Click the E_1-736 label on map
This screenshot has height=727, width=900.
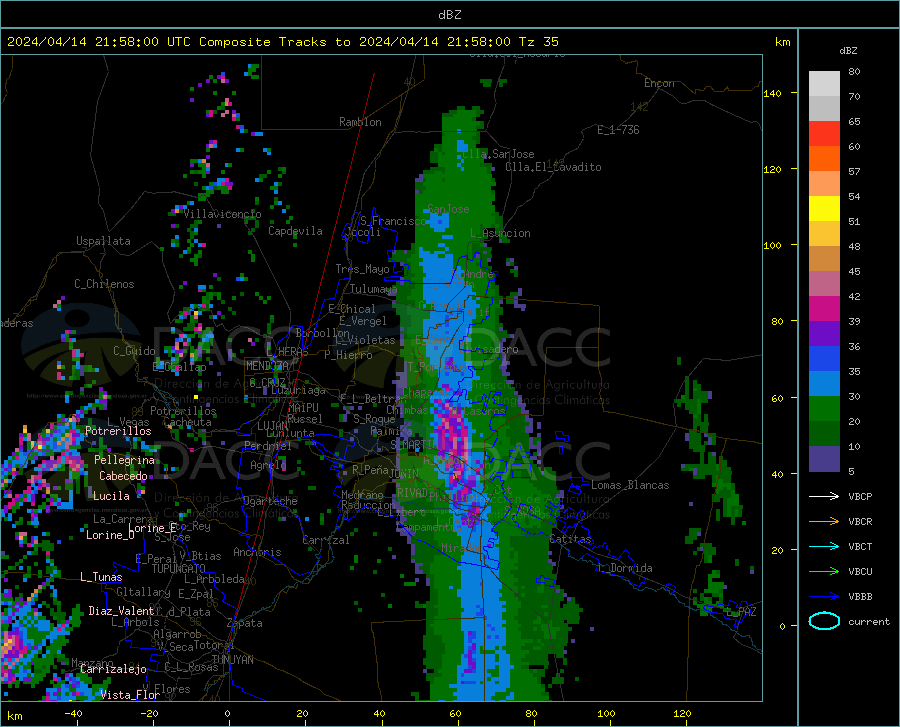pyautogui.click(x=618, y=130)
